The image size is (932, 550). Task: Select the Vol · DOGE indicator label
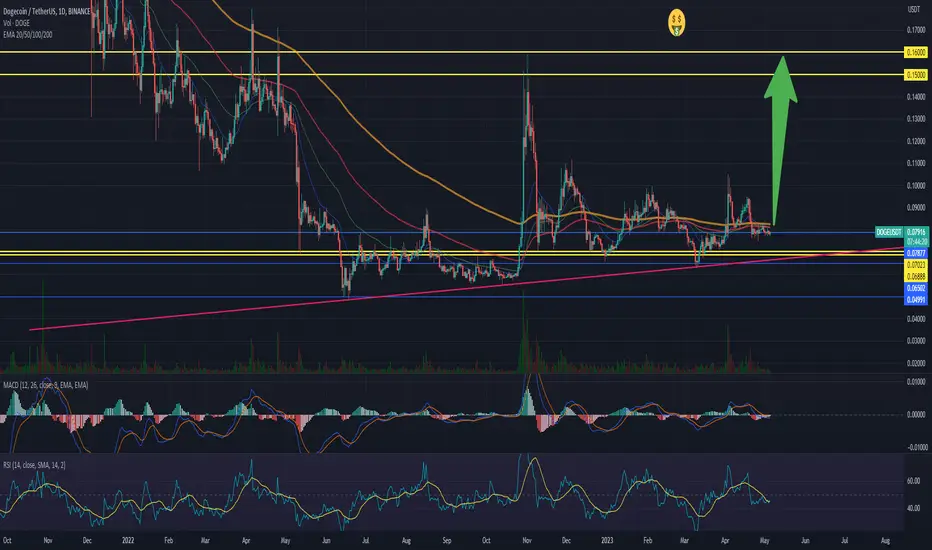click(x=16, y=23)
